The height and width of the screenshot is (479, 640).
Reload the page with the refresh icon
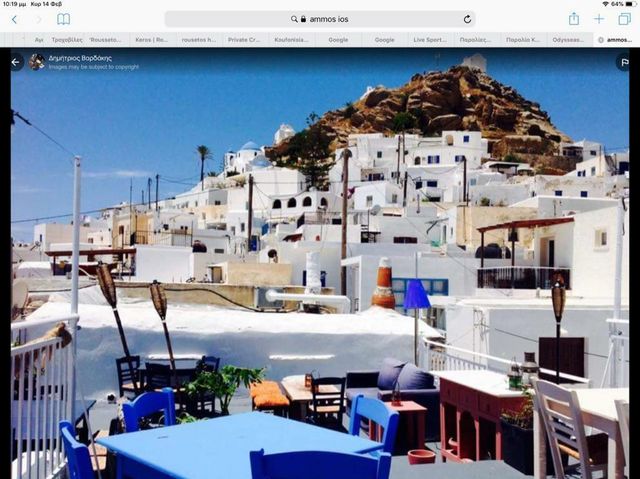(x=467, y=19)
